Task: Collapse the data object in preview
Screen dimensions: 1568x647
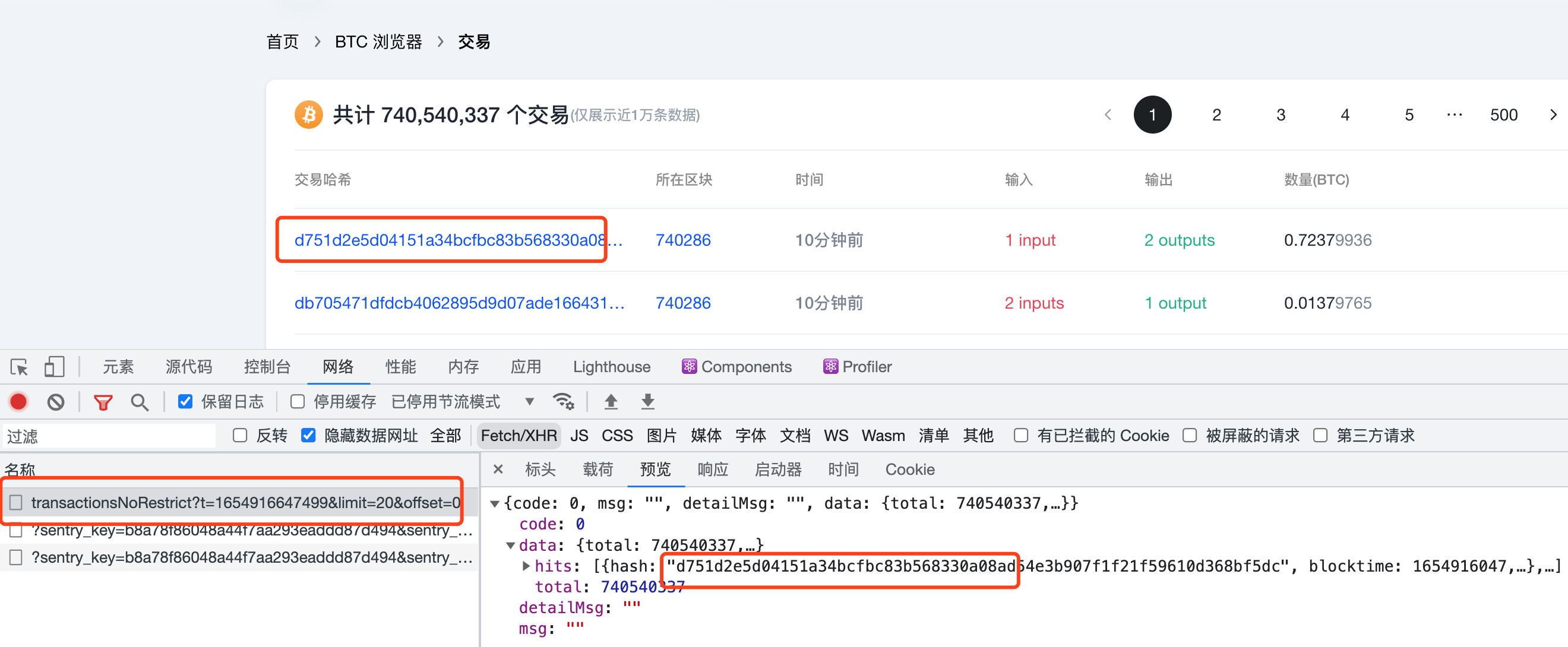Action: click(x=510, y=545)
